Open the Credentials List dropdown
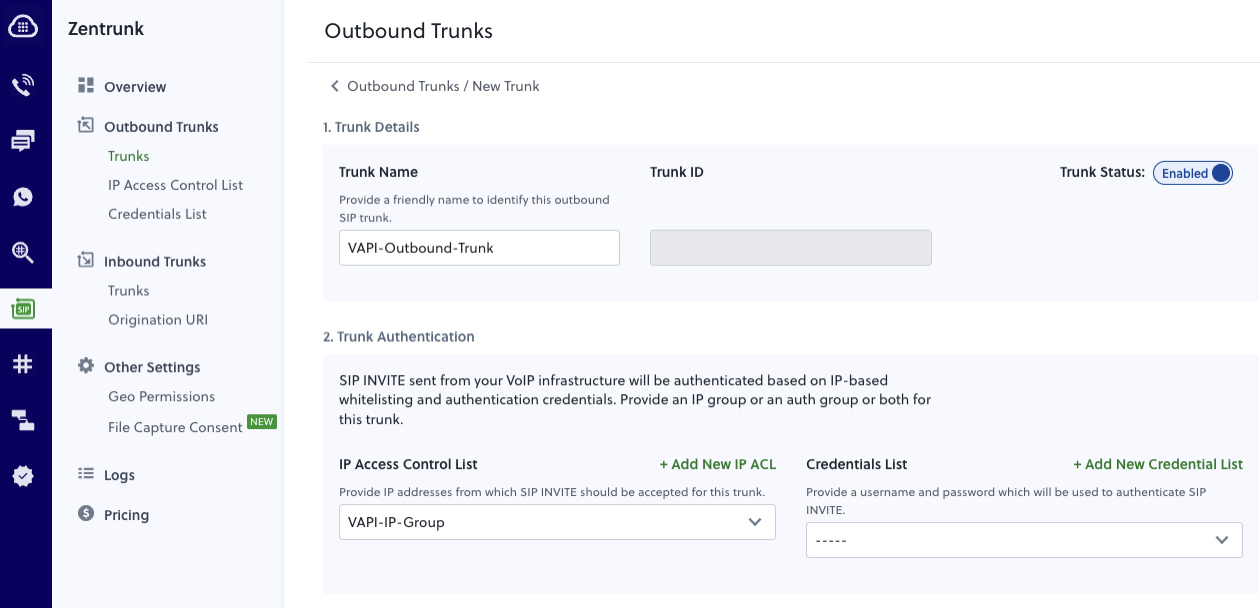This screenshot has height=608, width=1260. click(1023, 540)
